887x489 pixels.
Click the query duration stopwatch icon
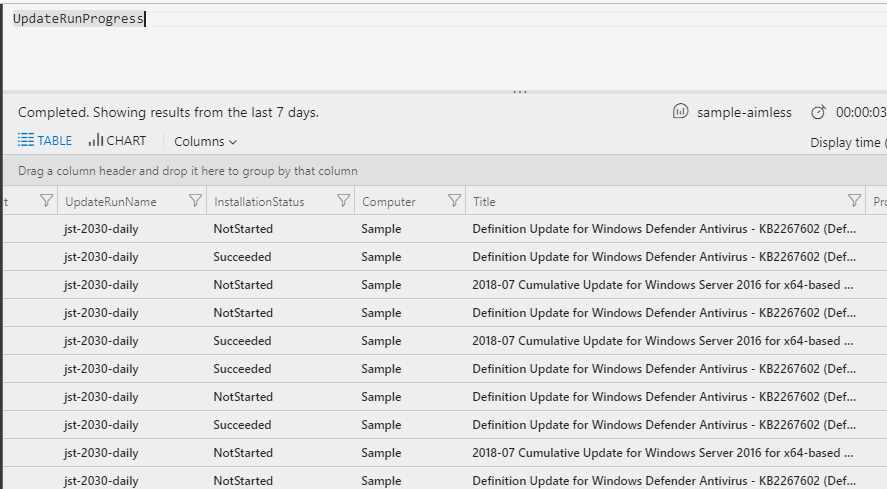(818, 112)
